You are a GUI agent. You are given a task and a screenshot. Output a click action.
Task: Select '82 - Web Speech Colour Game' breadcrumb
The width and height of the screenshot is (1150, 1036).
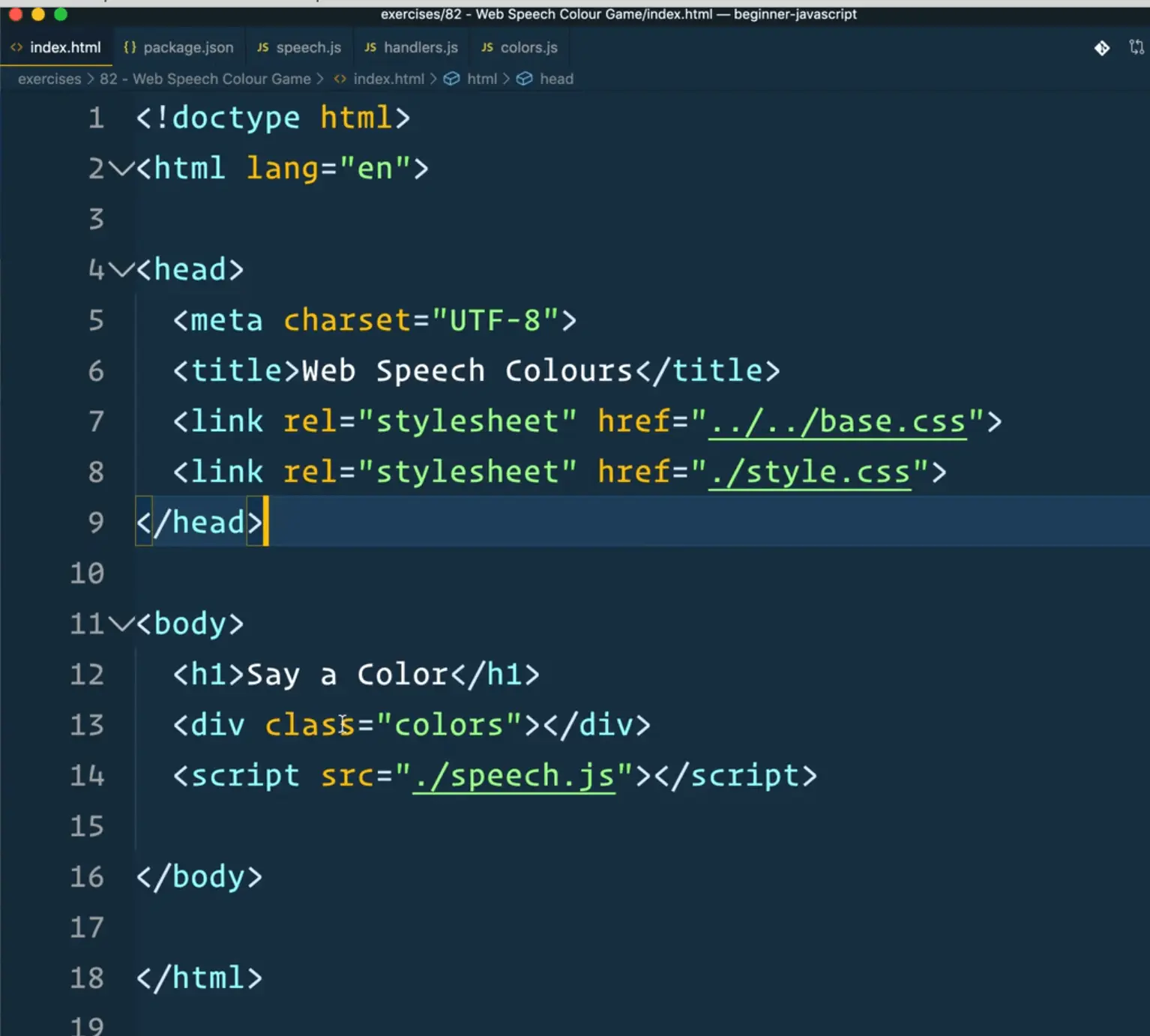(205, 79)
